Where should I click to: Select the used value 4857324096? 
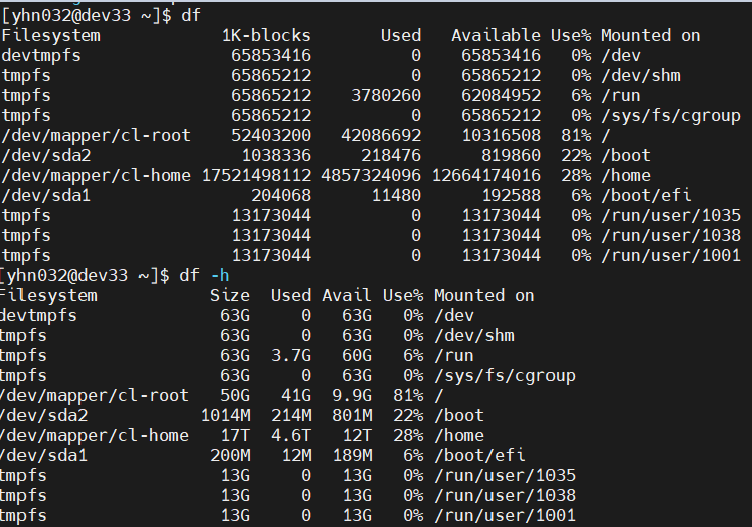pyautogui.click(x=371, y=176)
